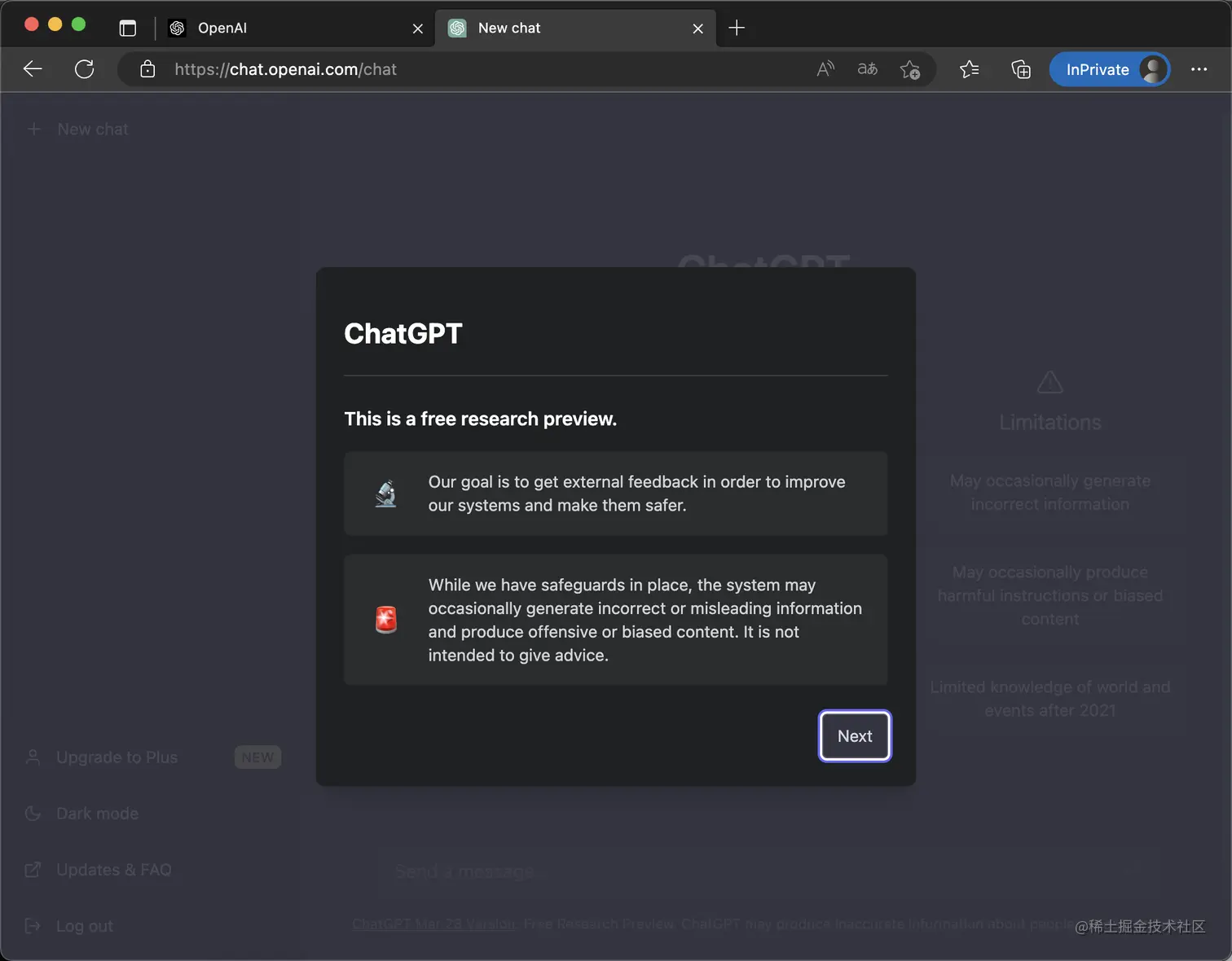
Task: Open the tab actions menu icon
Action: point(128,28)
